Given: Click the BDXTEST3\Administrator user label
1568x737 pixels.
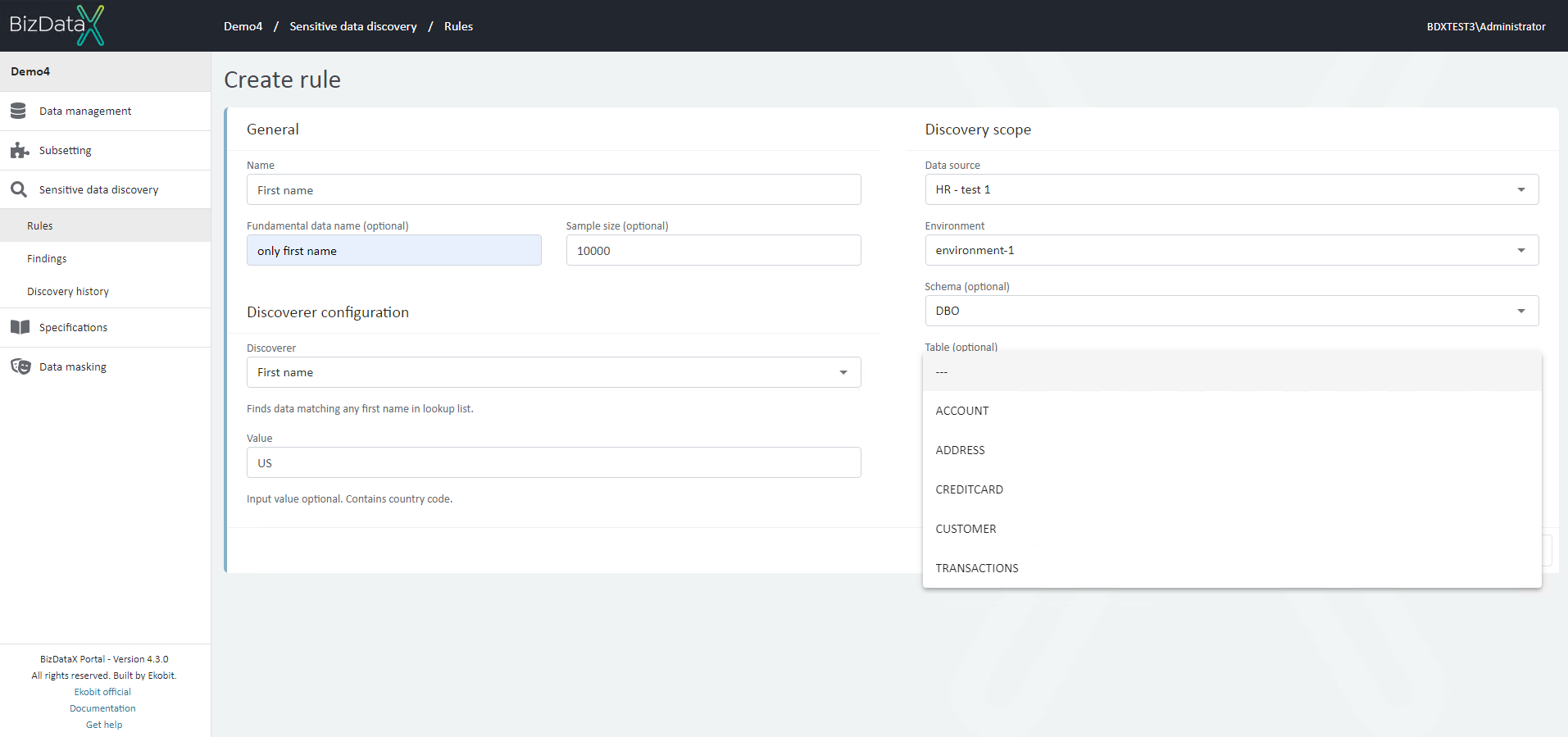Looking at the screenshot, I should (1486, 26).
